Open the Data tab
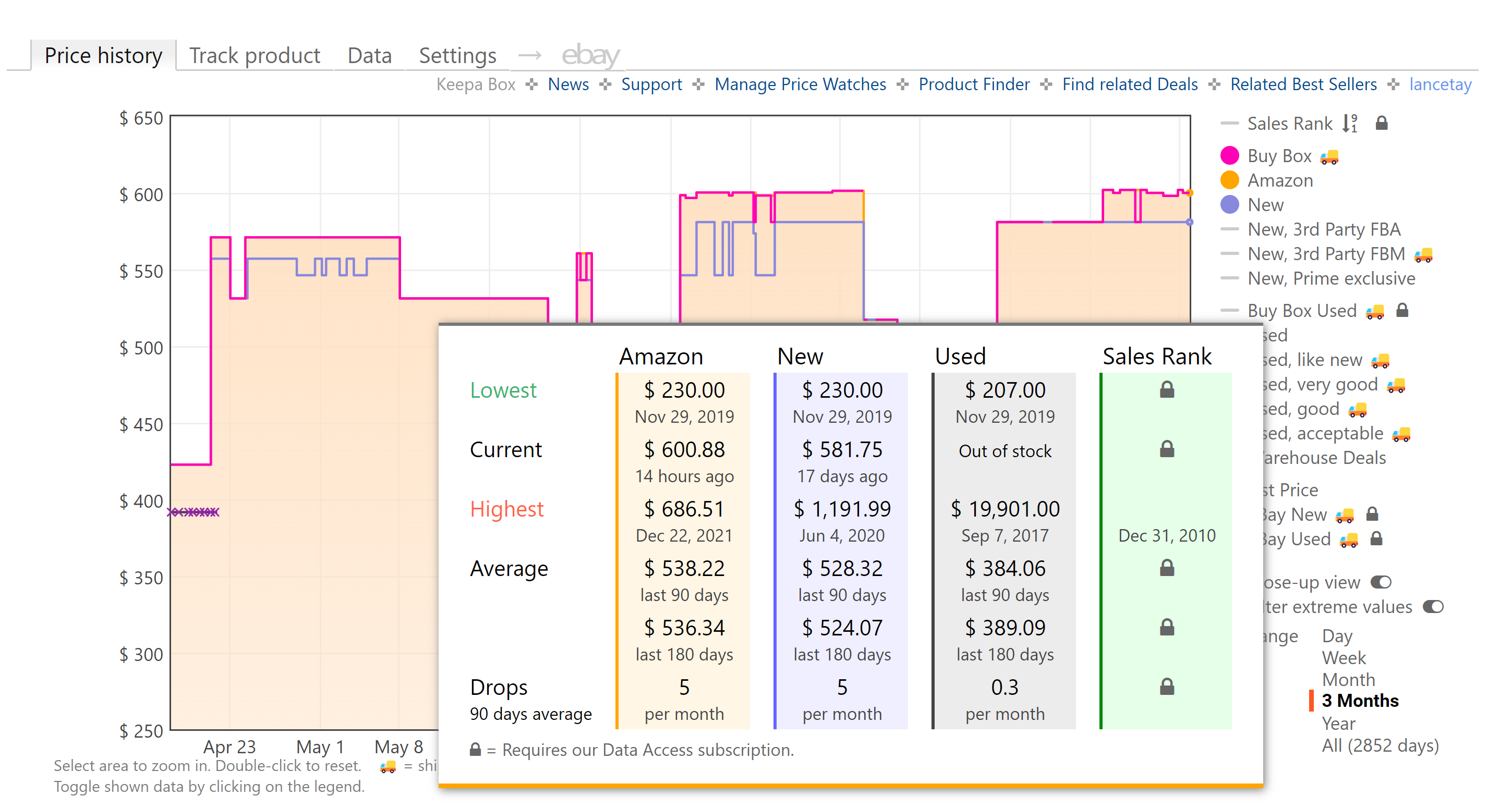Screen dimensions: 1512x808 [x=369, y=55]
